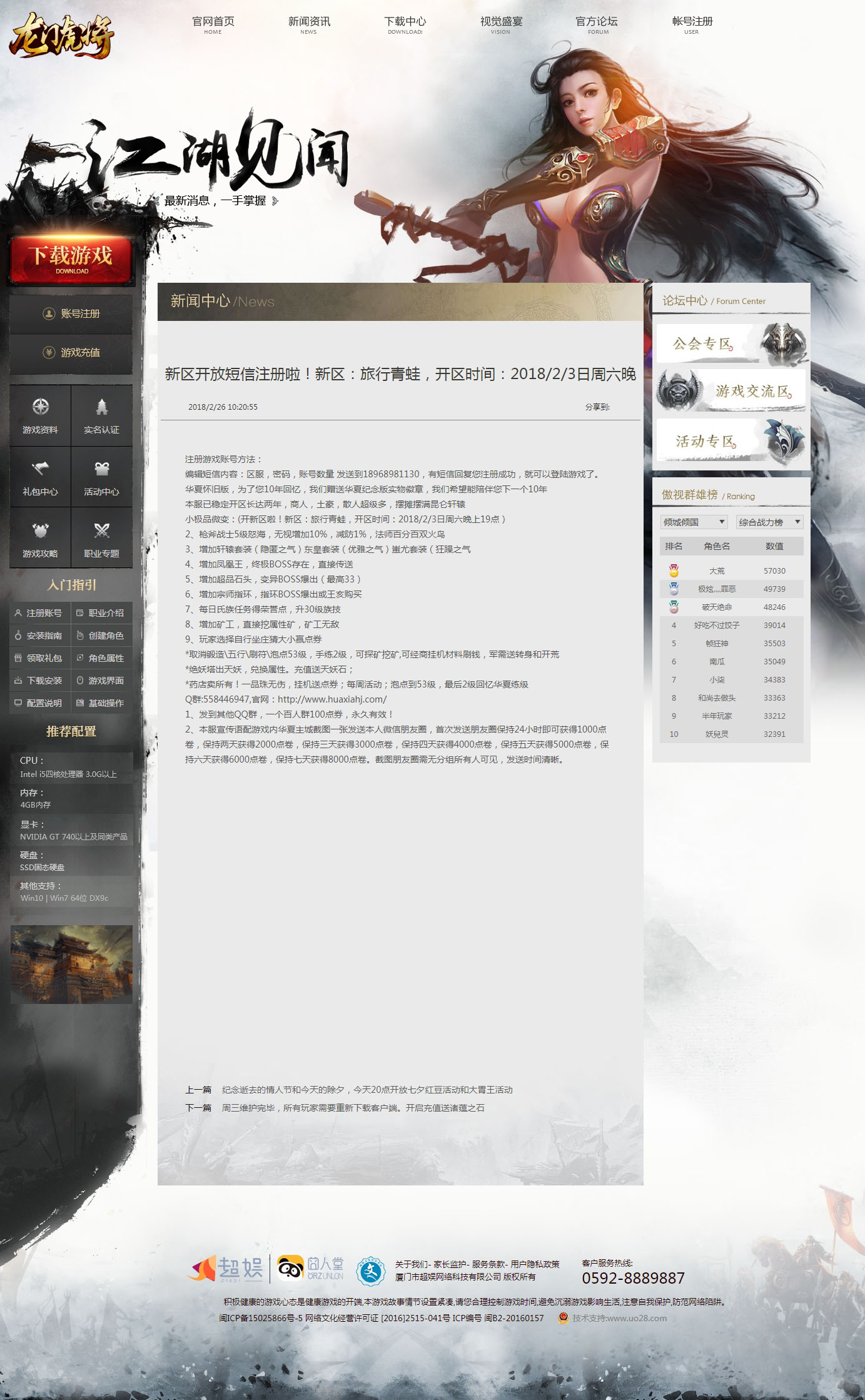
Task: Open 下载中心 in top navigation
Action: 405,25
